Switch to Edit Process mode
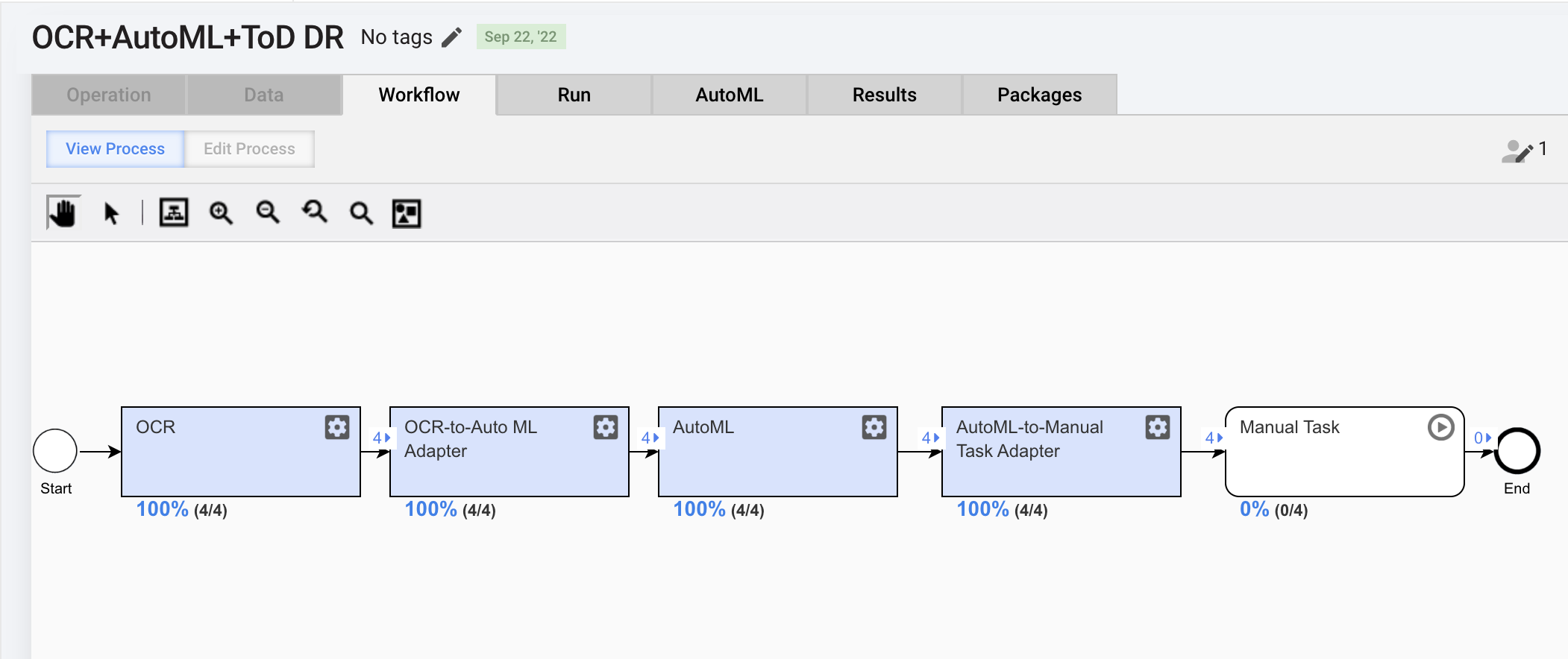The height and width of the screenshot is (659, 1568). (250, 149)
